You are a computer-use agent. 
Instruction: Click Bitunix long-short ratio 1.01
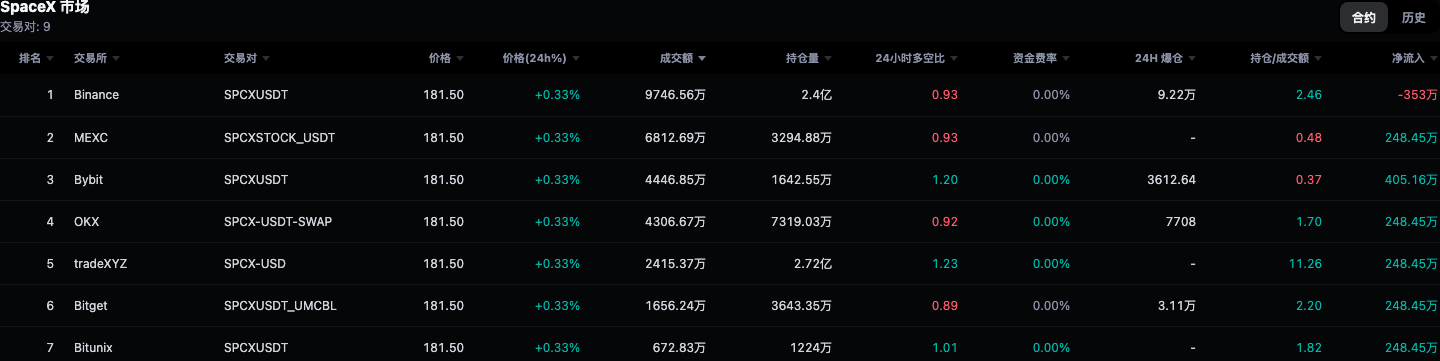(944, 347)
